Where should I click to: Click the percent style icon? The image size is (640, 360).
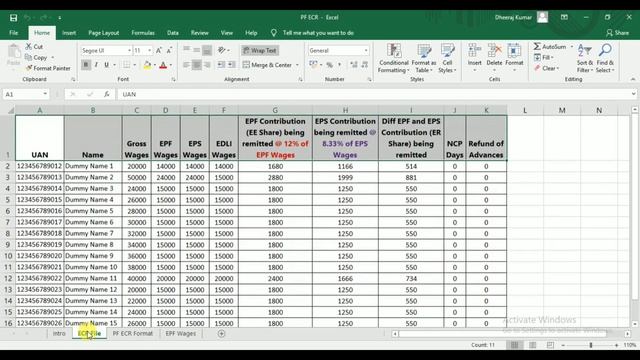(329, 65)
